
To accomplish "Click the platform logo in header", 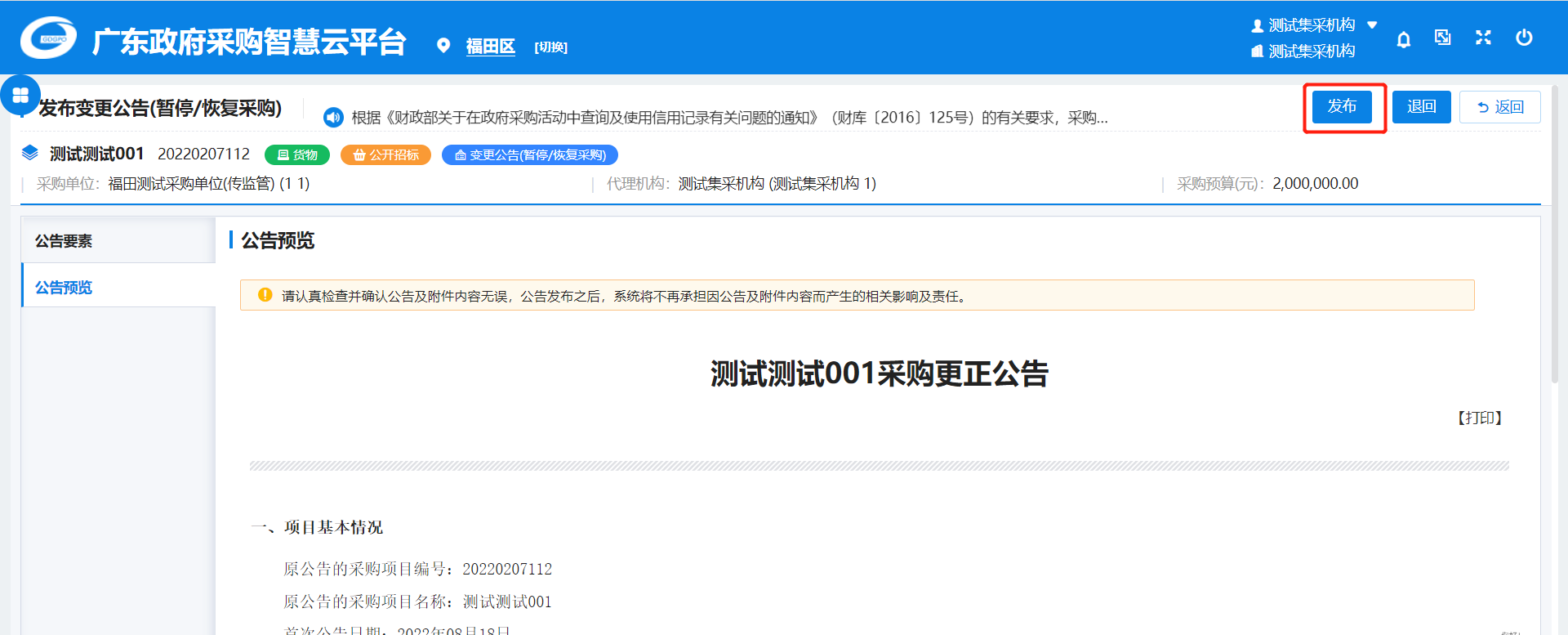I will [49, 38].
